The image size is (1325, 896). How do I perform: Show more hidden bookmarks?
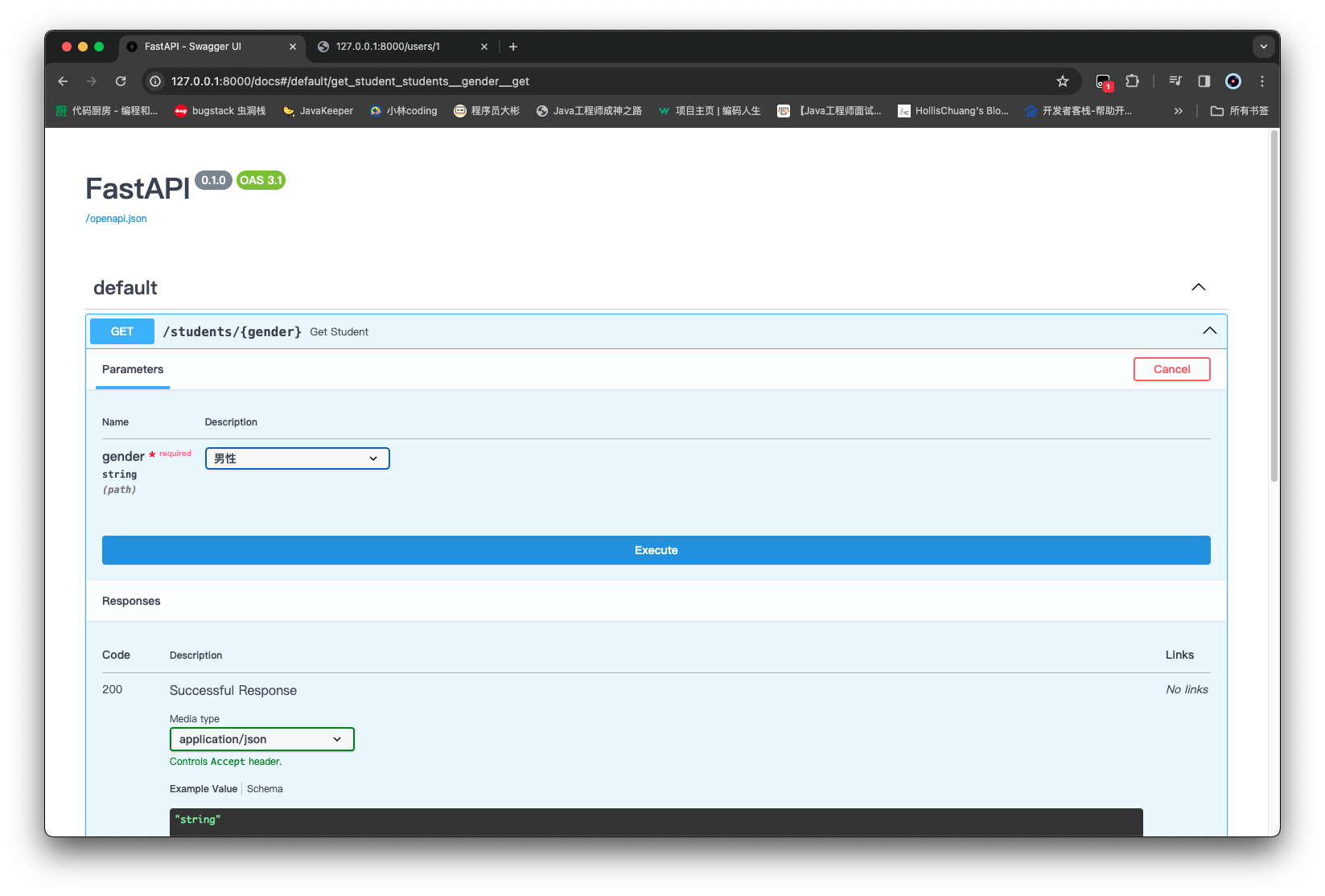1179,111
